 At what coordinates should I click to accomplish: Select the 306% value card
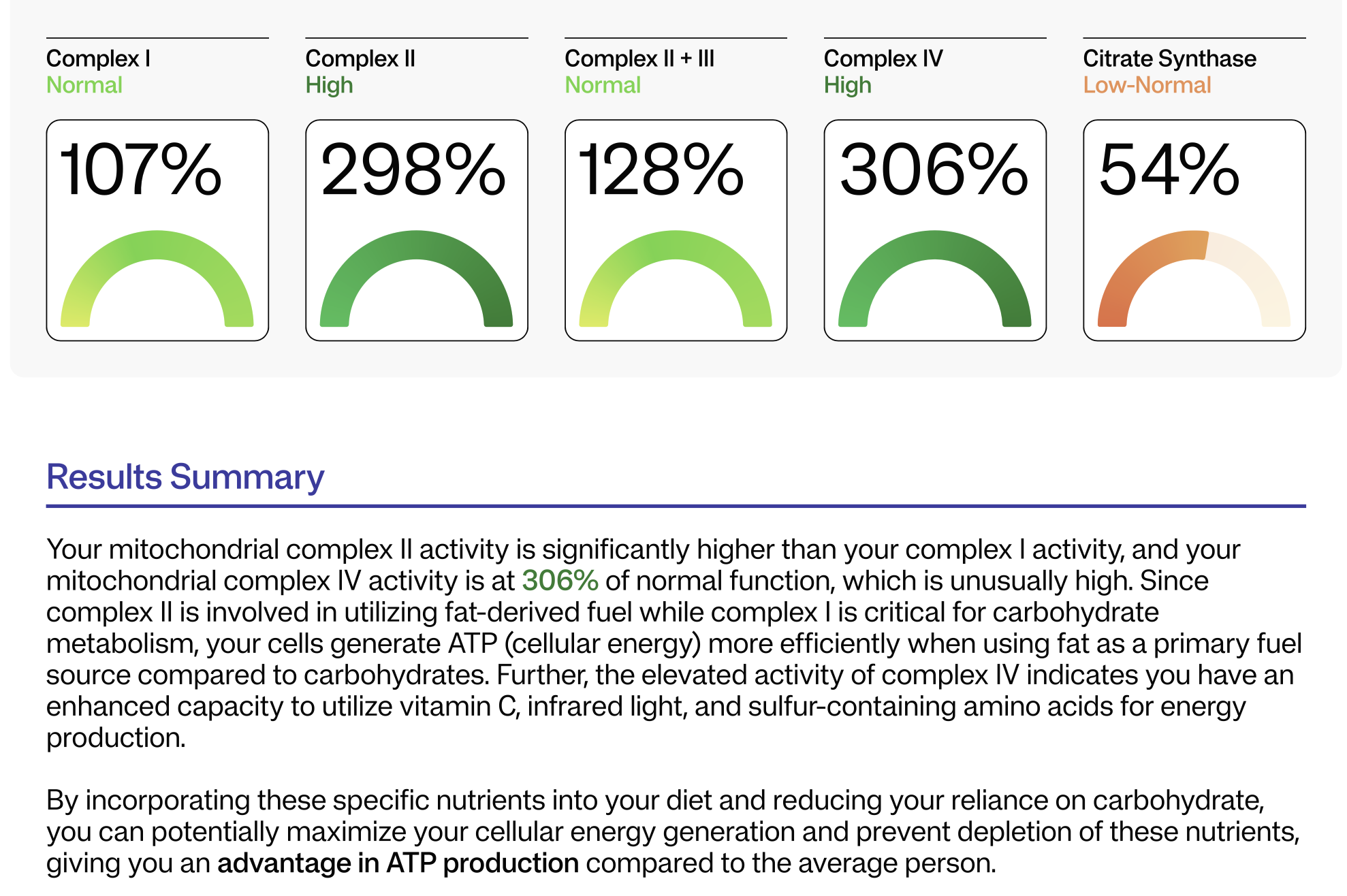click(x=935, y=230)
